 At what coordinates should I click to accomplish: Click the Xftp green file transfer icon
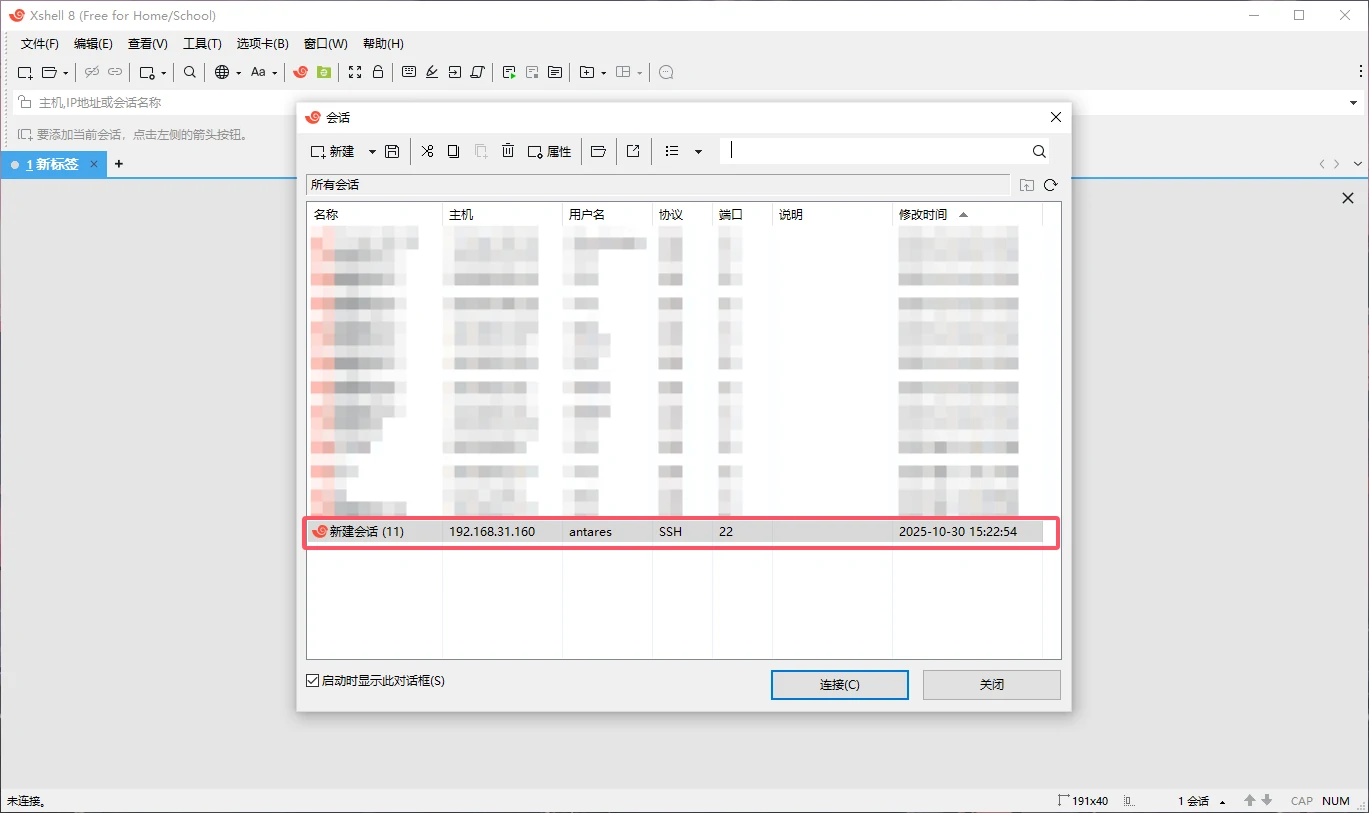pos(323,72)
